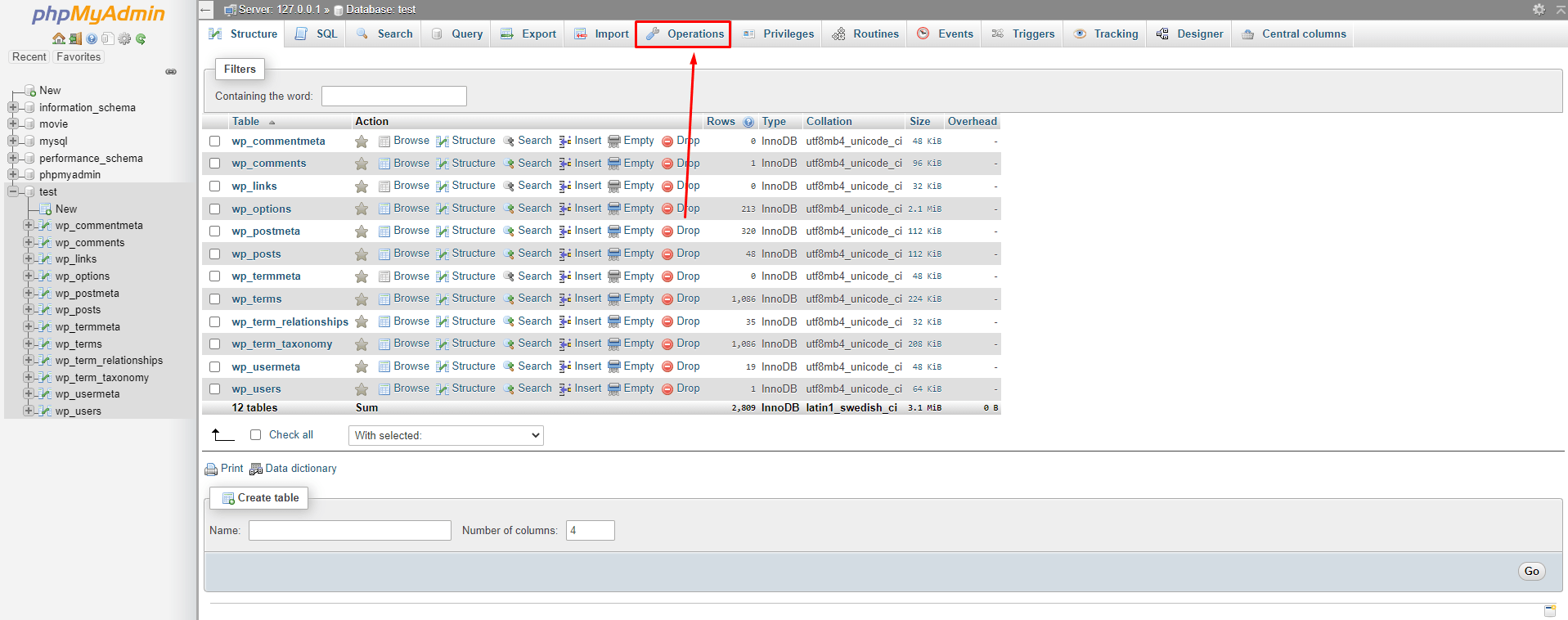The height and width of the screenshot is (620, 1568).
Task: Tick the wp_terms row checkbox
Action: coord(215,299)
